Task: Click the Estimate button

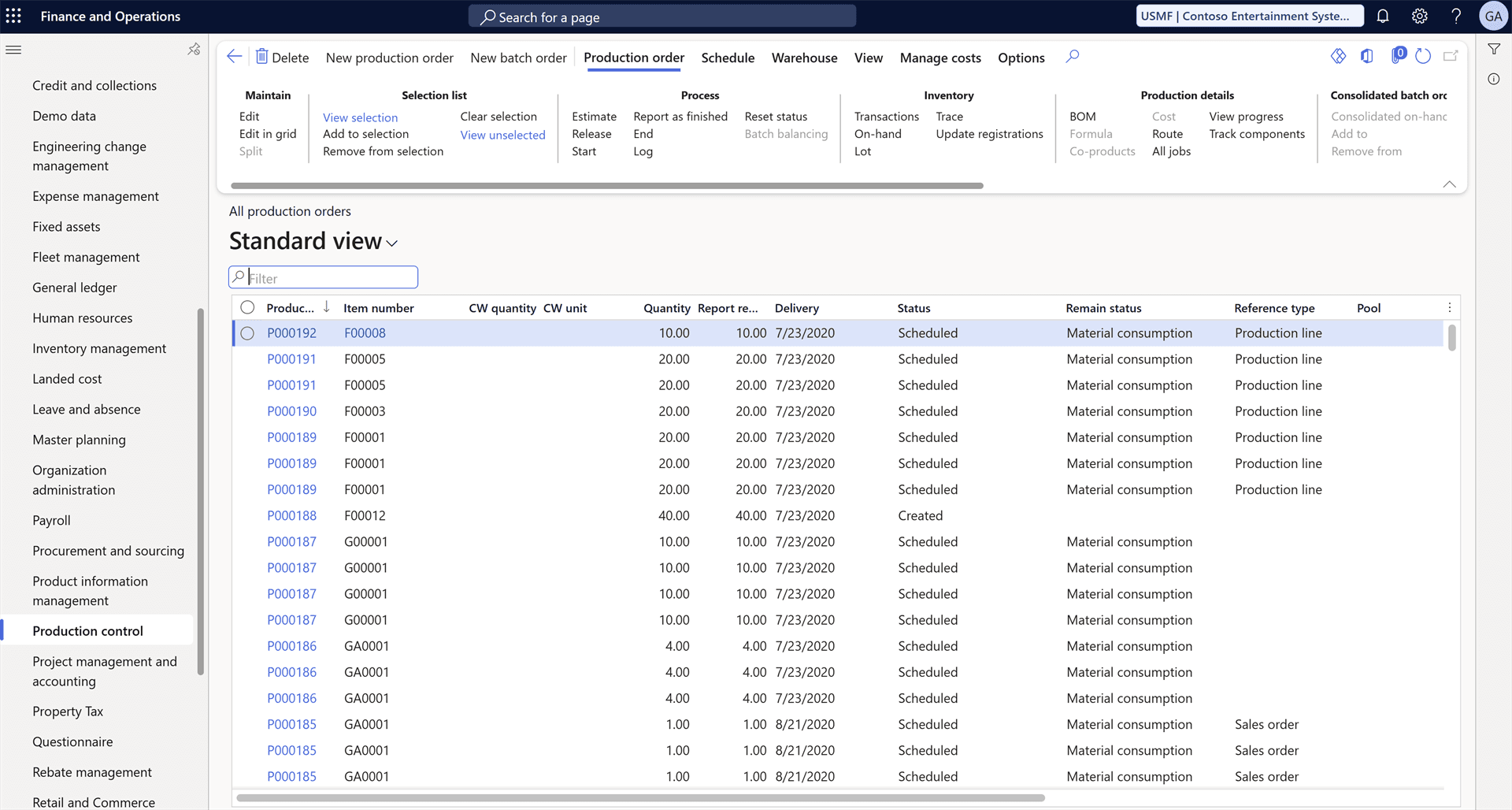Action: point(594,117)
